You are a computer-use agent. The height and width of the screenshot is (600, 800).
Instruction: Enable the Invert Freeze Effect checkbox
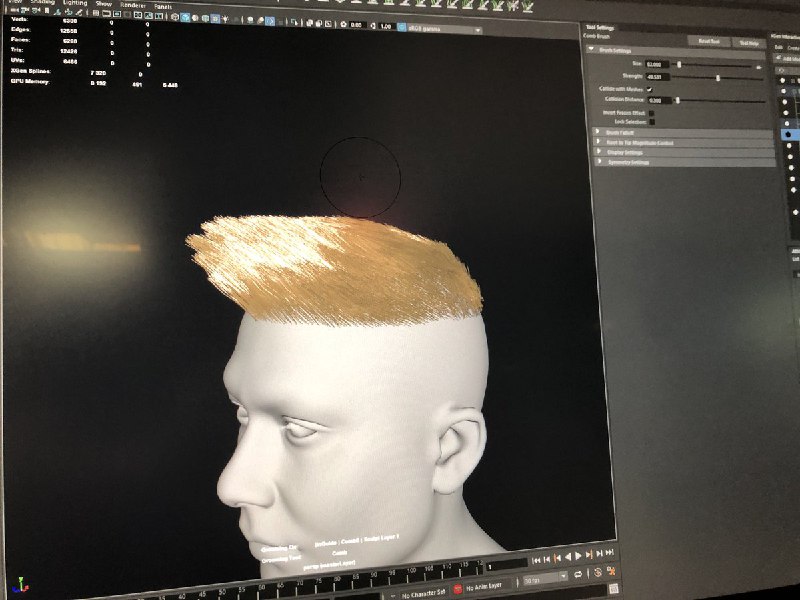point(652,113)
